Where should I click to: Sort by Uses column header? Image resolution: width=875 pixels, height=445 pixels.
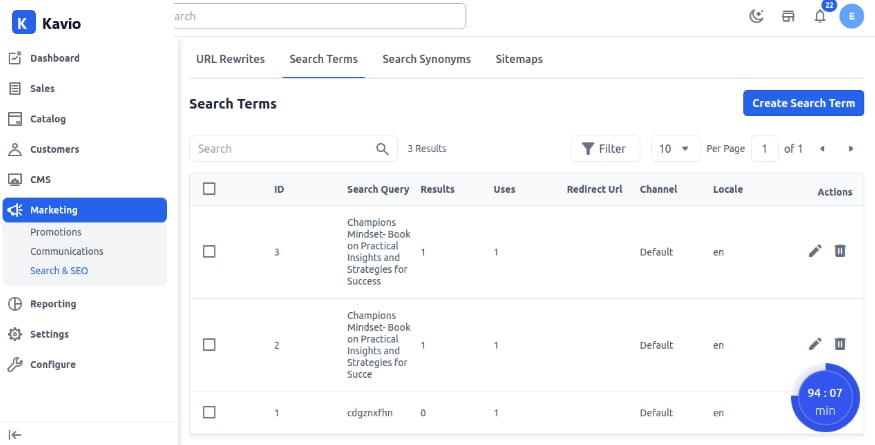(504, 189)
